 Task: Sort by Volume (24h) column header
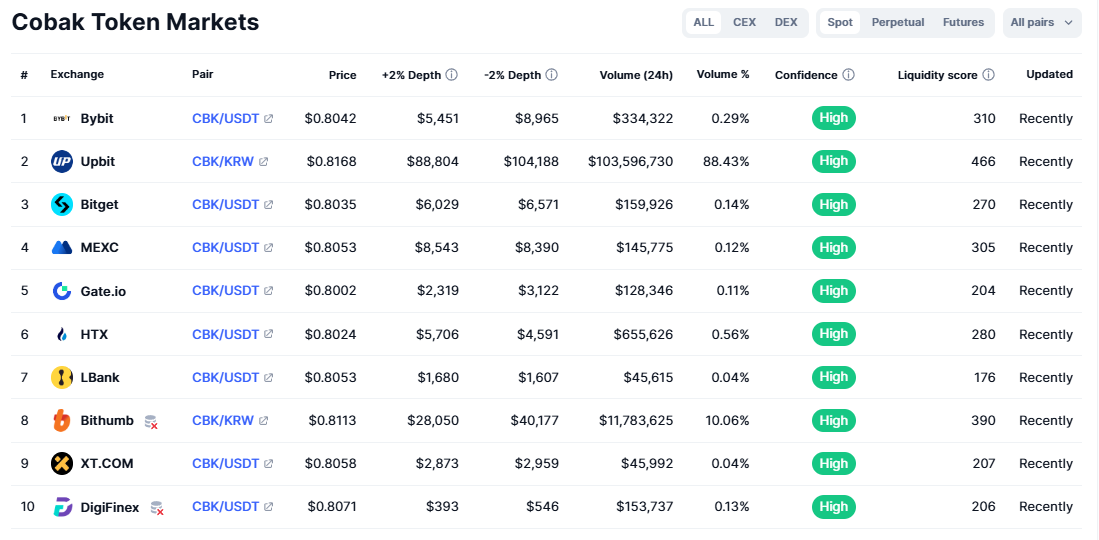click(636, 75)
